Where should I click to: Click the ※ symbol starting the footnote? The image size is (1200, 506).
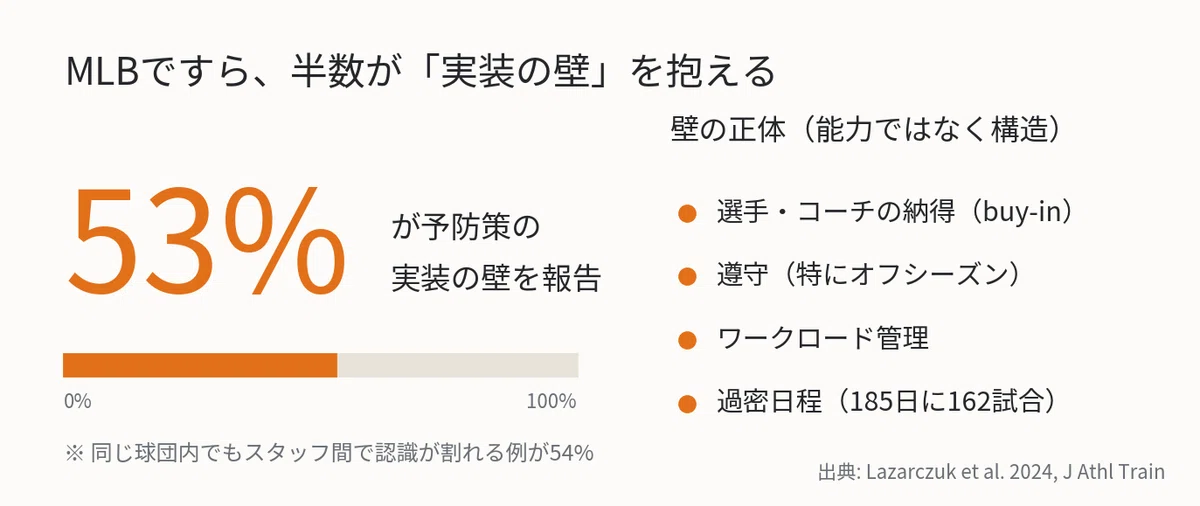pos(74,453)
